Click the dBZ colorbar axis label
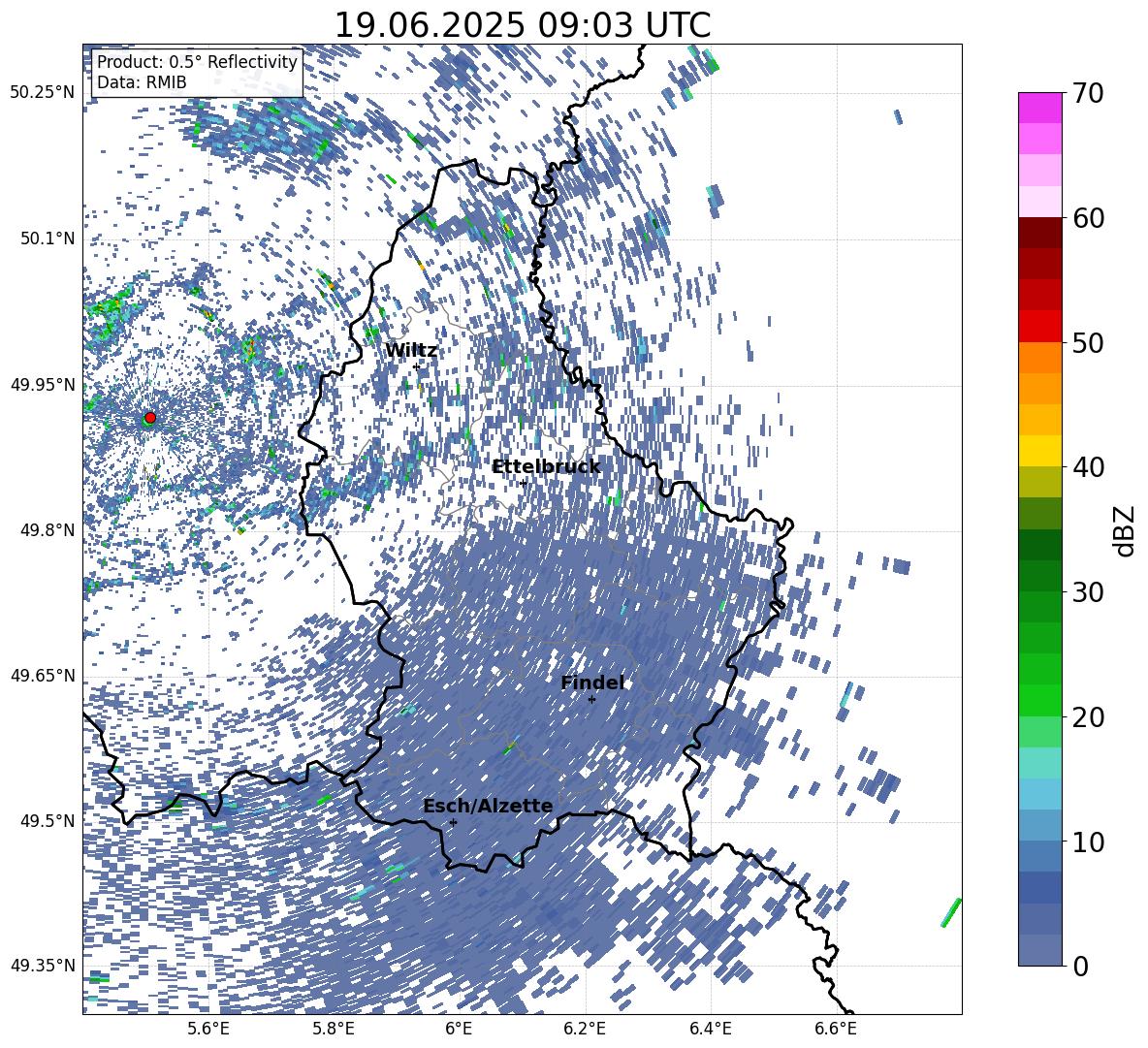Image resolution: width=1148 pixels, height=1048 pixels. (x=1125, y=530)
